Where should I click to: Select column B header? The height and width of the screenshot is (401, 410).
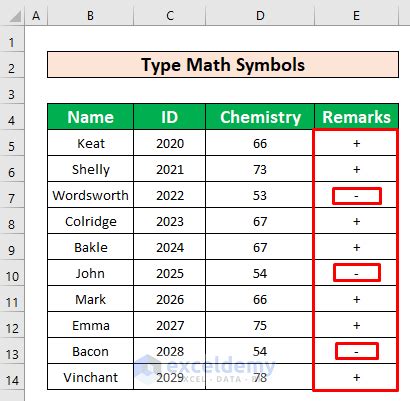[90, 16]
